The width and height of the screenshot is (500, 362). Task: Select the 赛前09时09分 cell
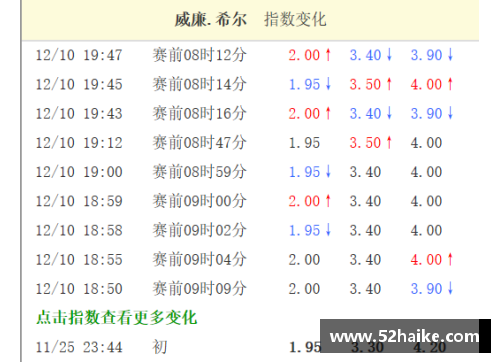pyautogui.click(x=200, y=289)
